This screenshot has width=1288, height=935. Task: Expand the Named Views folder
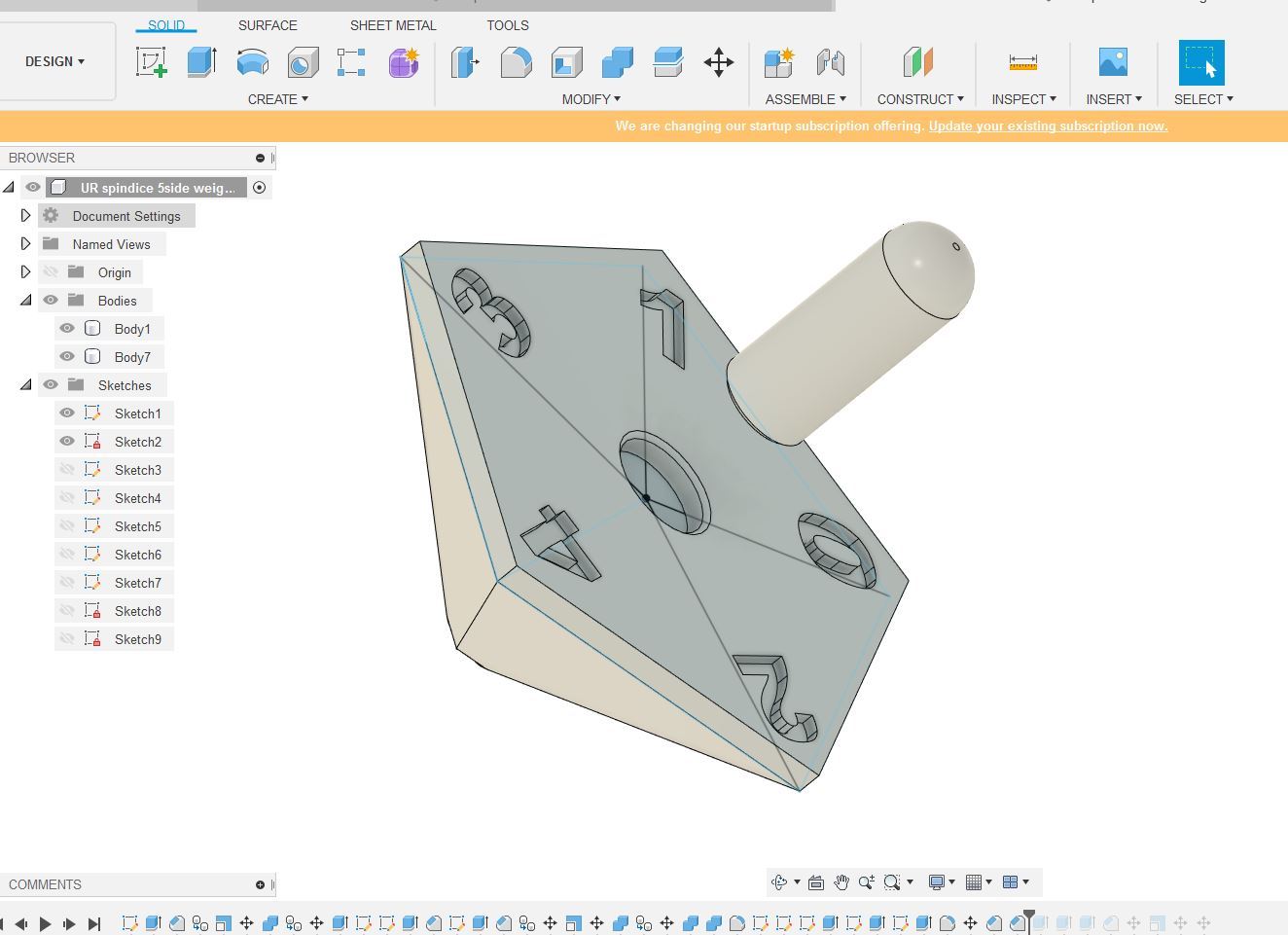pos(26,244)
